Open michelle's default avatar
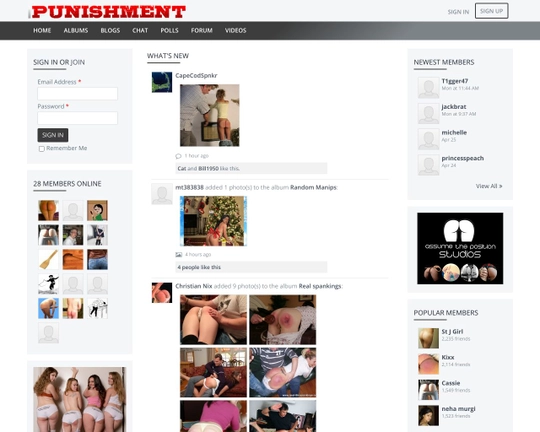 428,139
